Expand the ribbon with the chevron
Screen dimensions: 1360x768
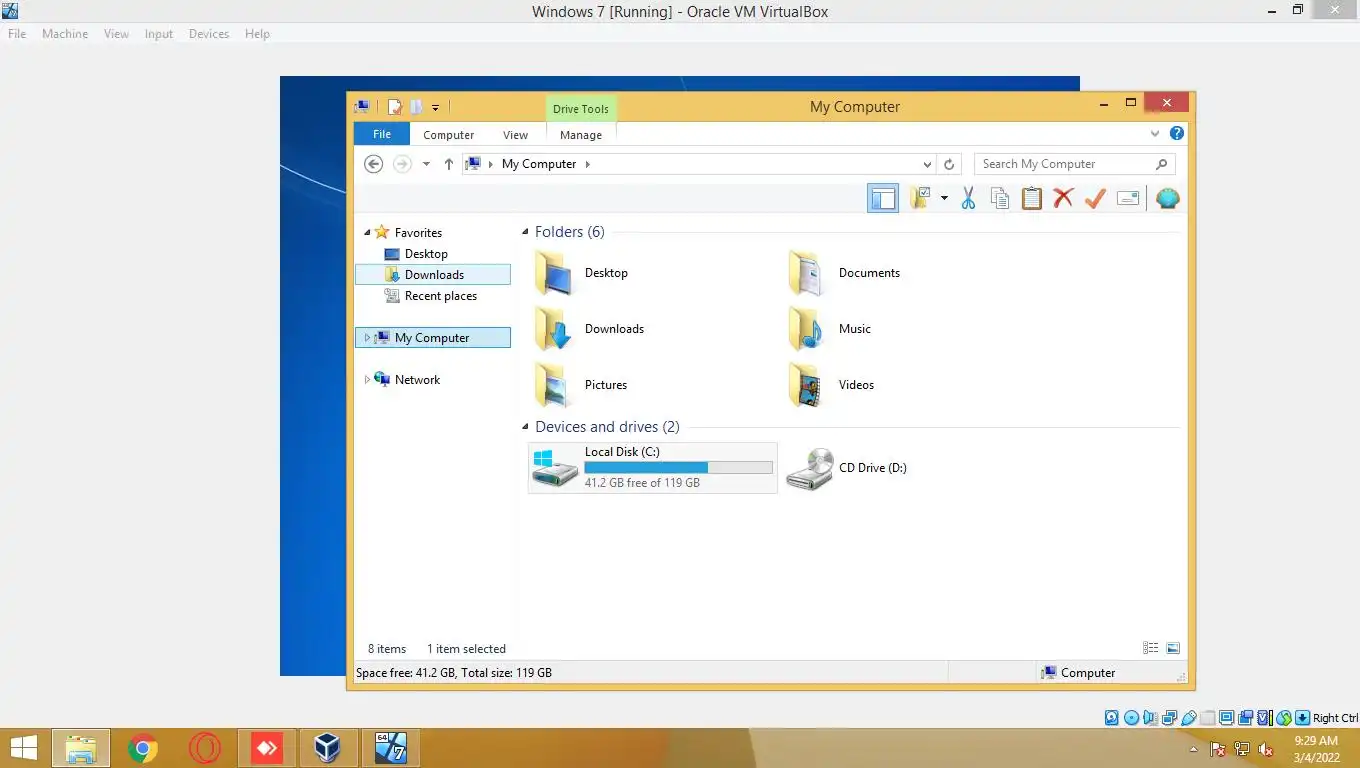[x=1155, y=133]
